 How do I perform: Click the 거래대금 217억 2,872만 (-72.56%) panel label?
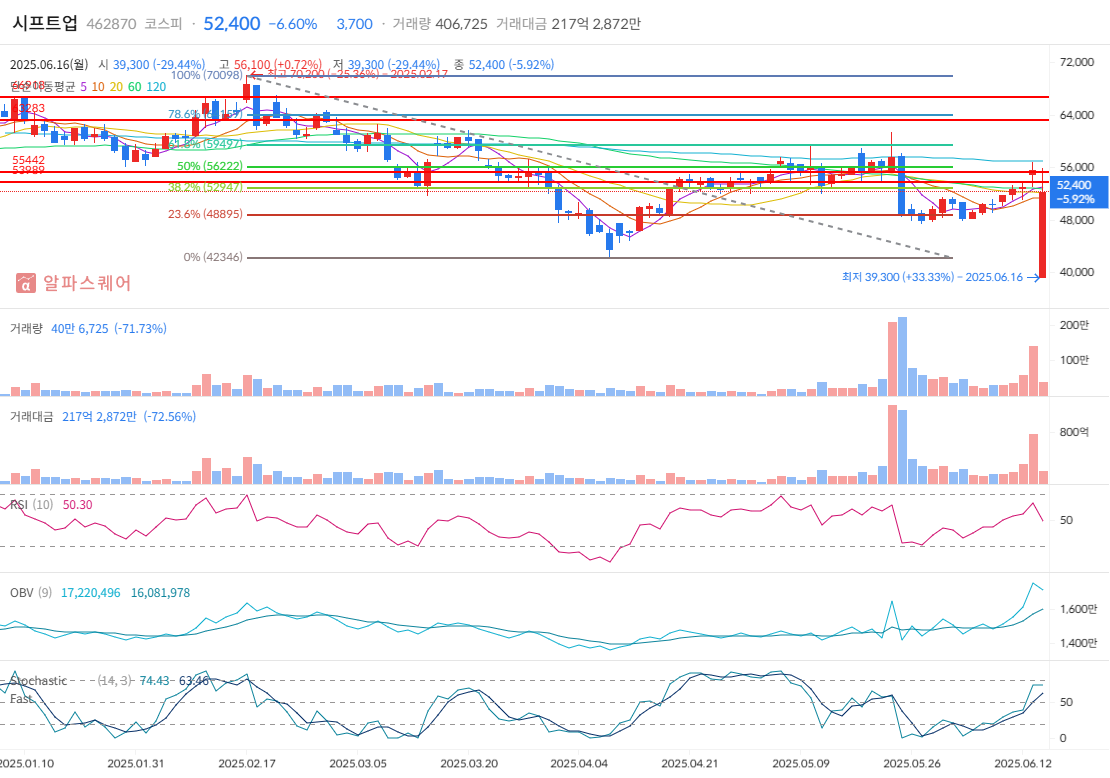click(103, 417)
